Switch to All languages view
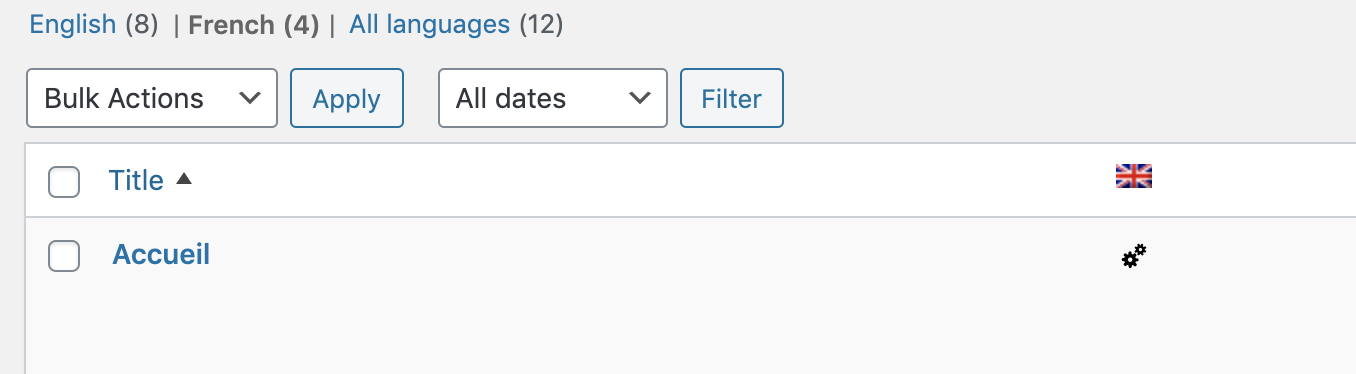The image size is (1356, 374). (429, 24)
